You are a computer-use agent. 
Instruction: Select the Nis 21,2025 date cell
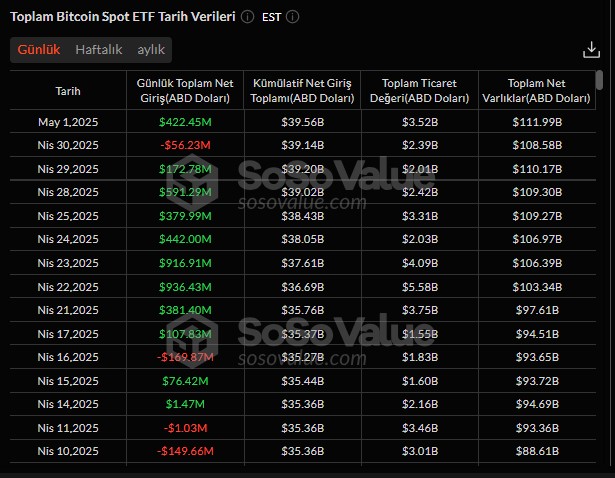[x=68, y=310]
